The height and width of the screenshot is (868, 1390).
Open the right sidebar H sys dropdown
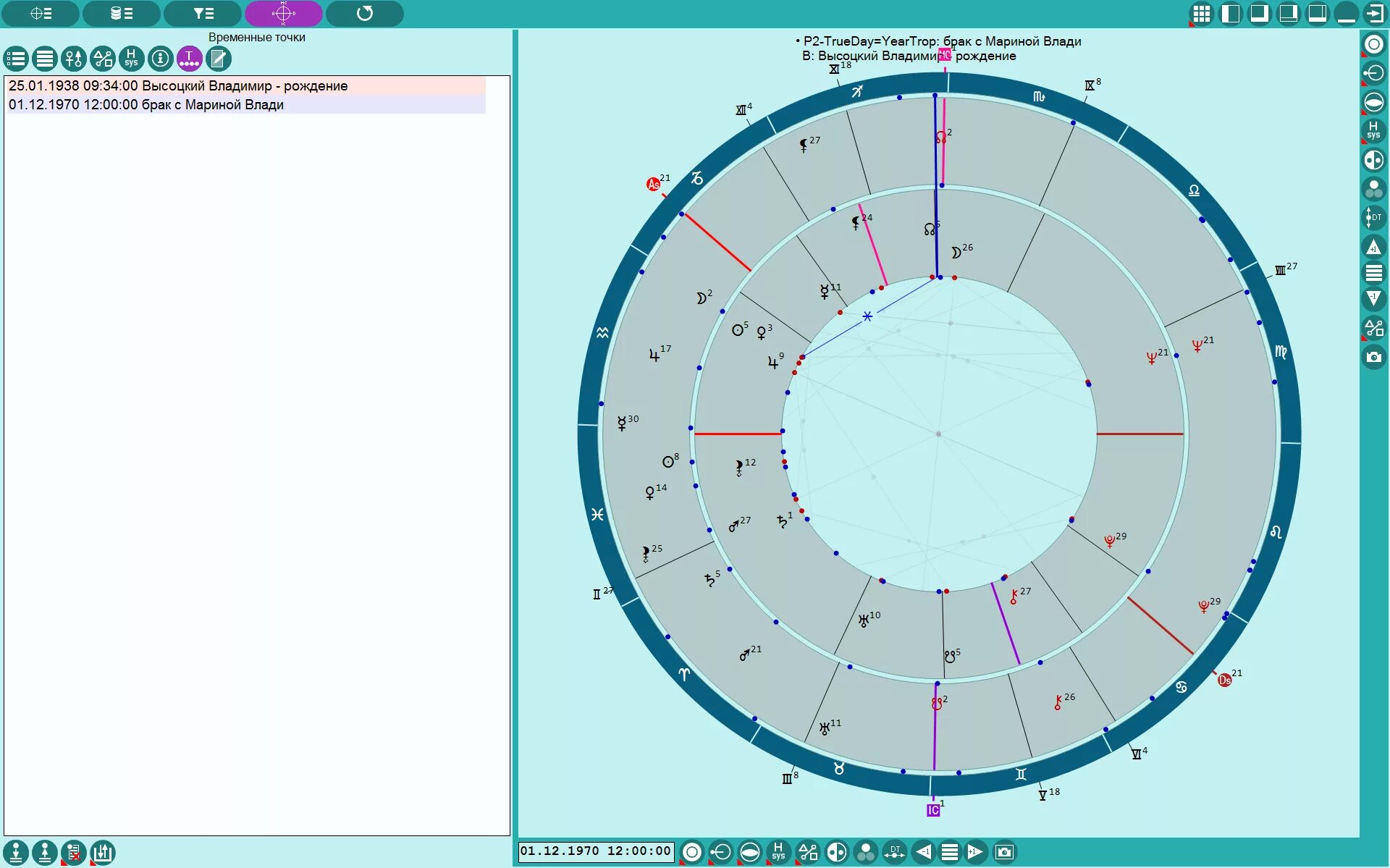click(x=1373, y=130)
